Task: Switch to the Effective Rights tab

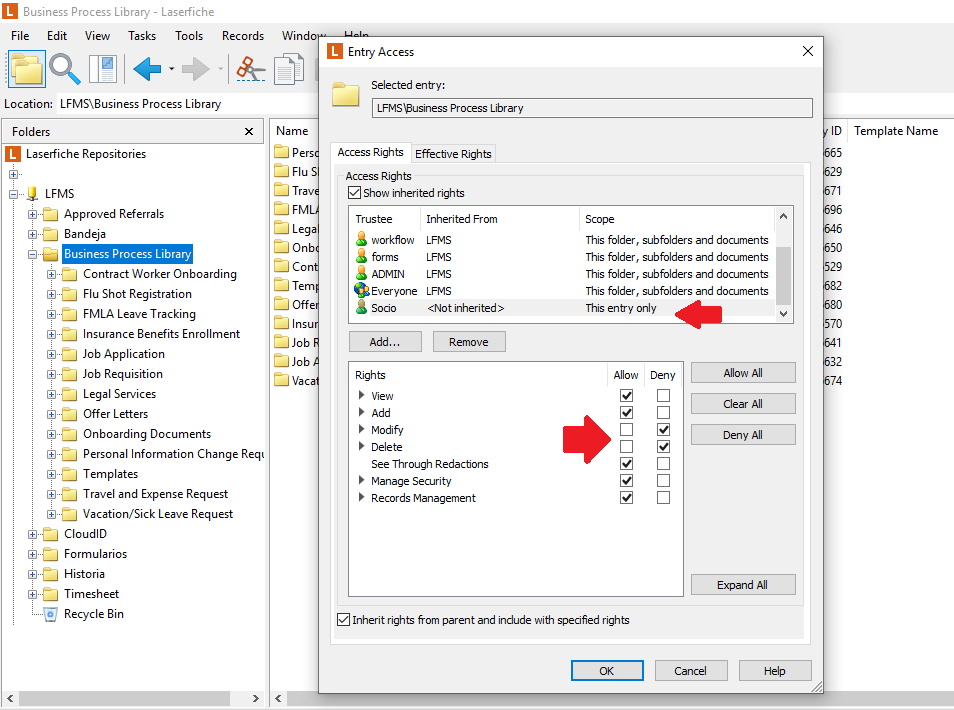Action: pos(453,154)
